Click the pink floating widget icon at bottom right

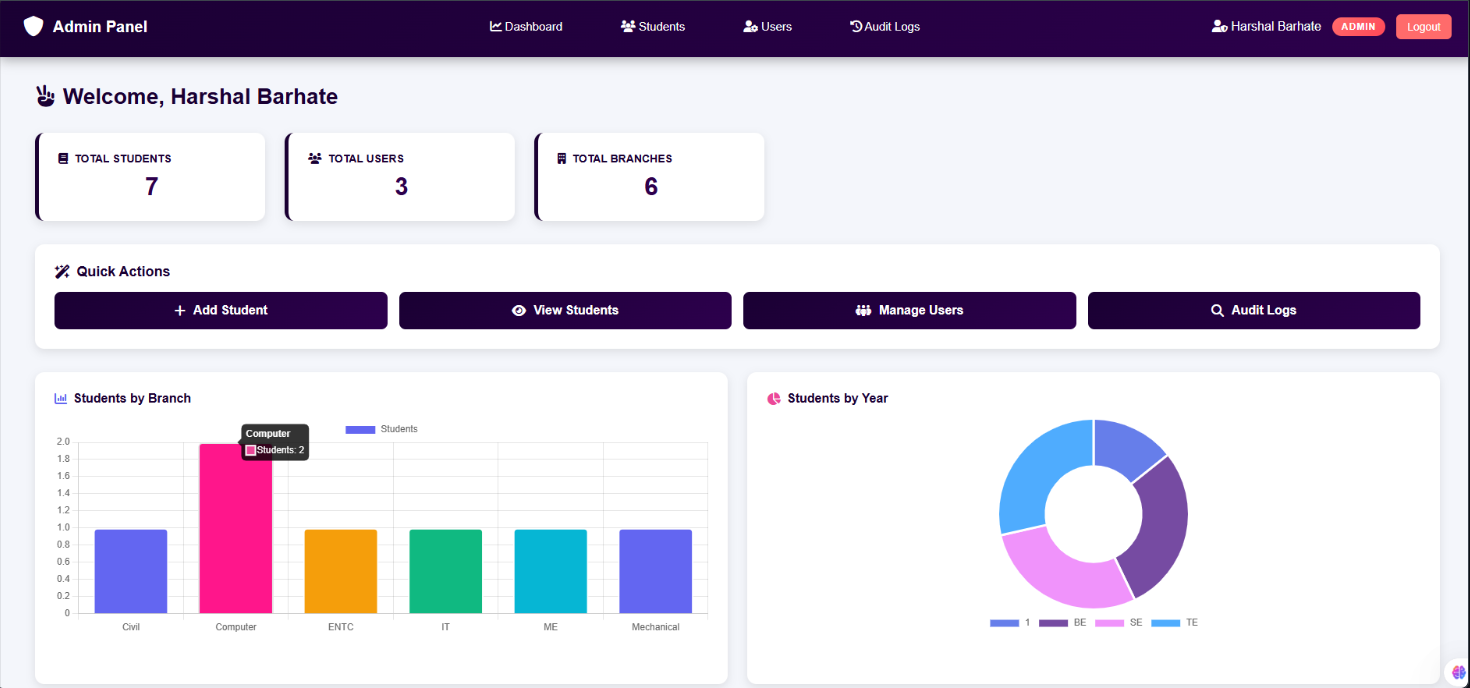click(x=1457, y=670)
